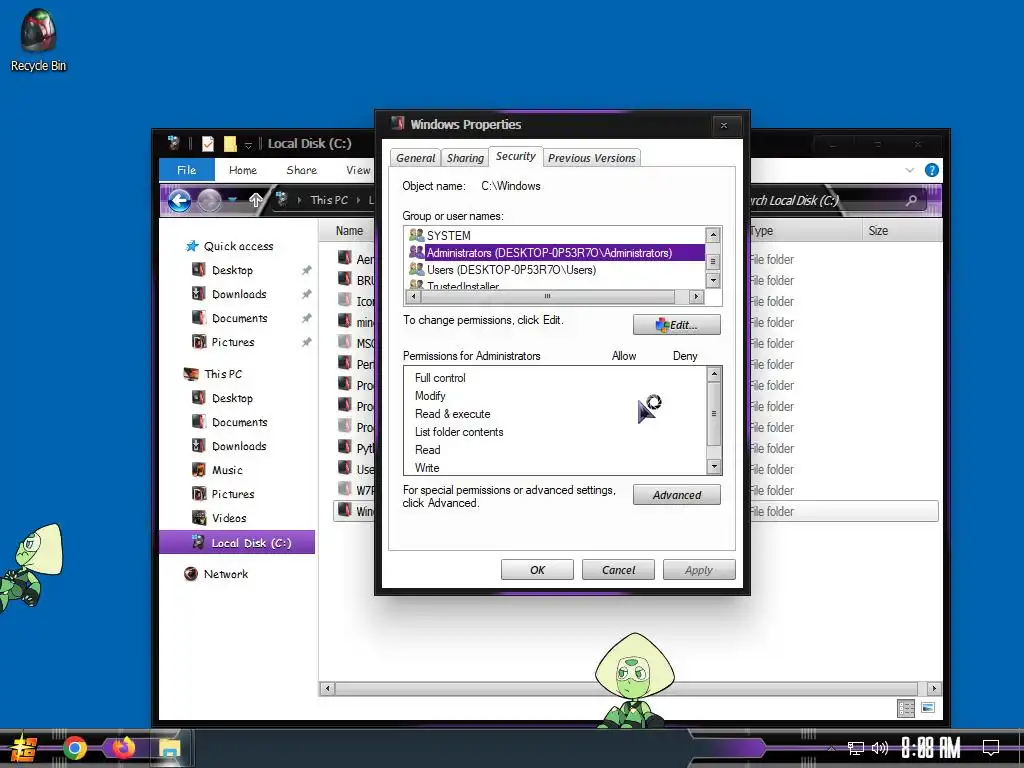The width and height of the screenshot is (1024, 768).
Task: Click the search magnifier in Explorer
Action: pyautogui.click(x=912, y=200)
